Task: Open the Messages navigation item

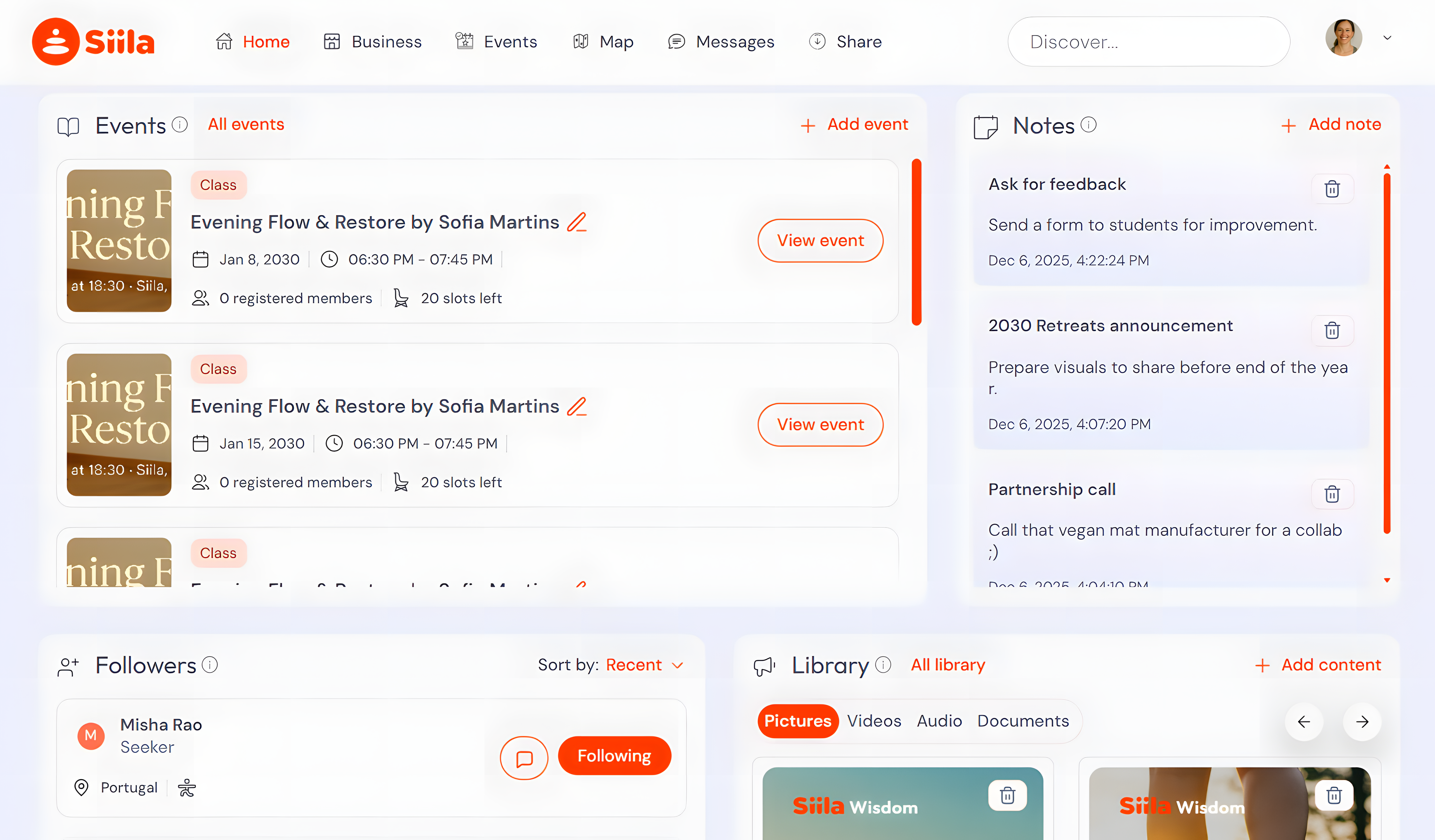Action: [x=721, y=42]
